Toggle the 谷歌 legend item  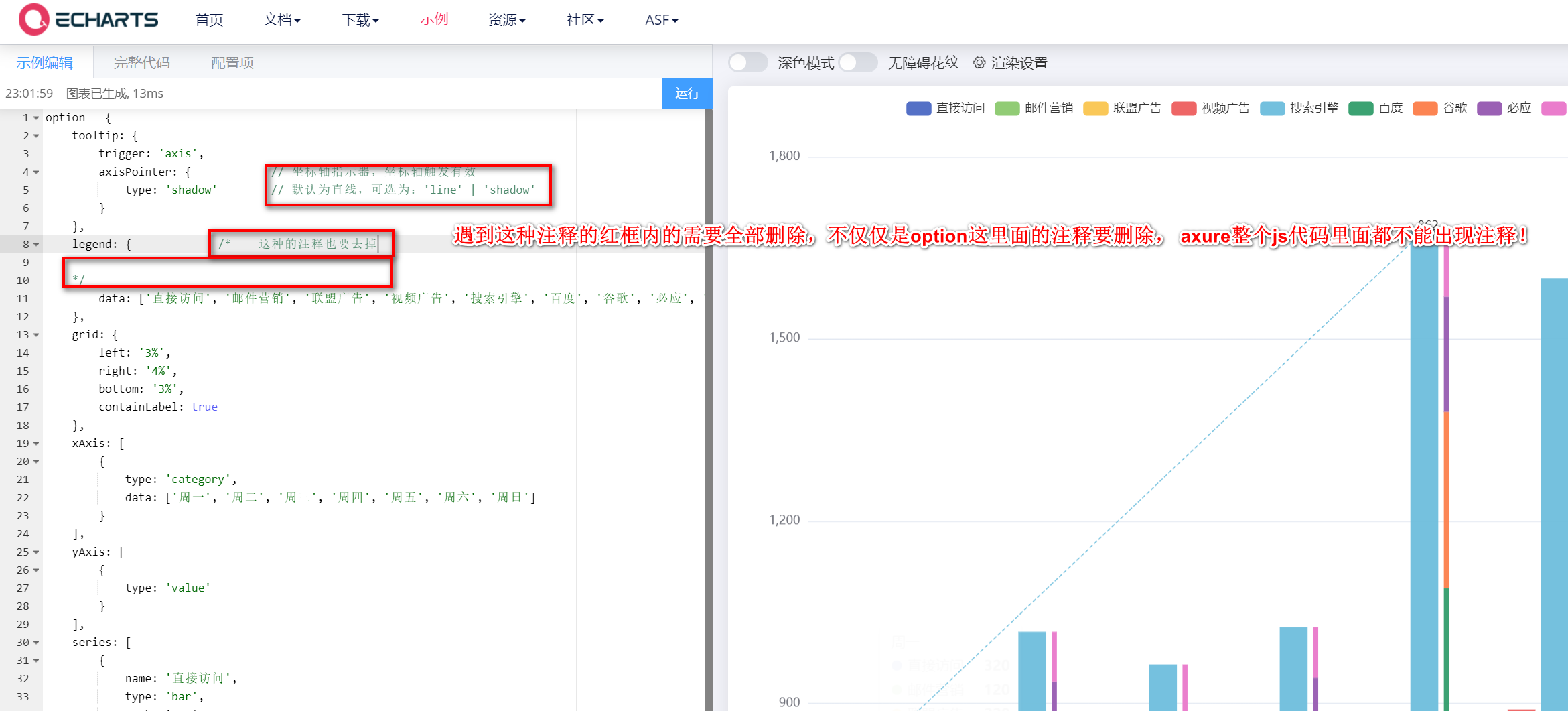[x=1439, y=108]
